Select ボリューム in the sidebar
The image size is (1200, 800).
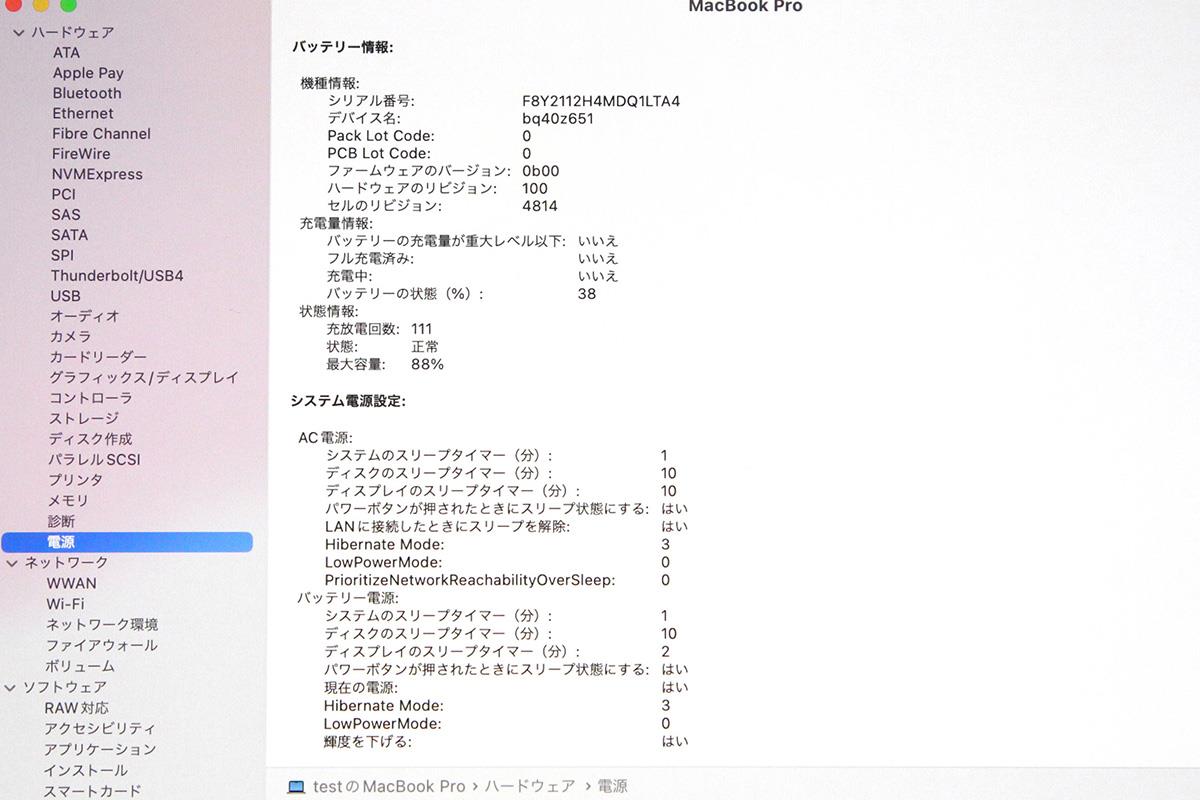pos(80,666)
